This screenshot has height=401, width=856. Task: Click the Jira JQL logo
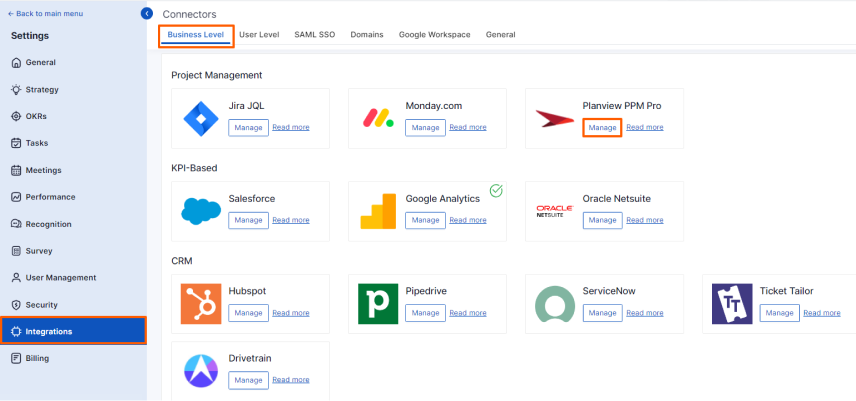click(201, 118)
